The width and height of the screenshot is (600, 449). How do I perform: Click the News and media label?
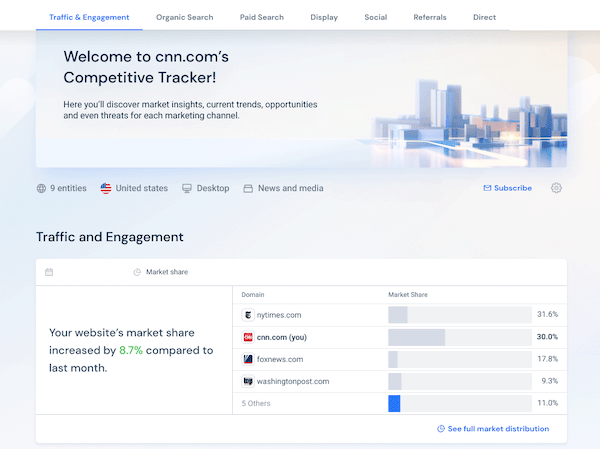click(x=290, y=188)
